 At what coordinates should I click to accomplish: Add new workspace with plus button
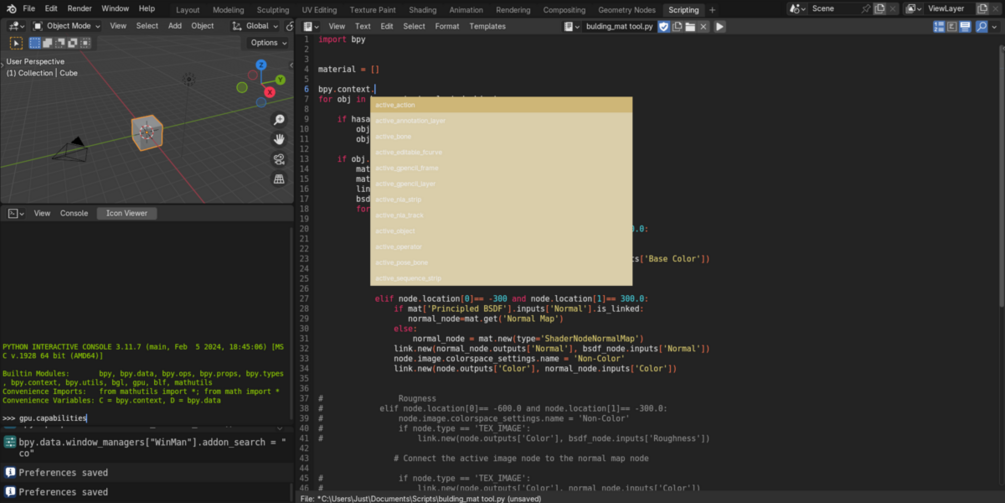click(712, 10)
